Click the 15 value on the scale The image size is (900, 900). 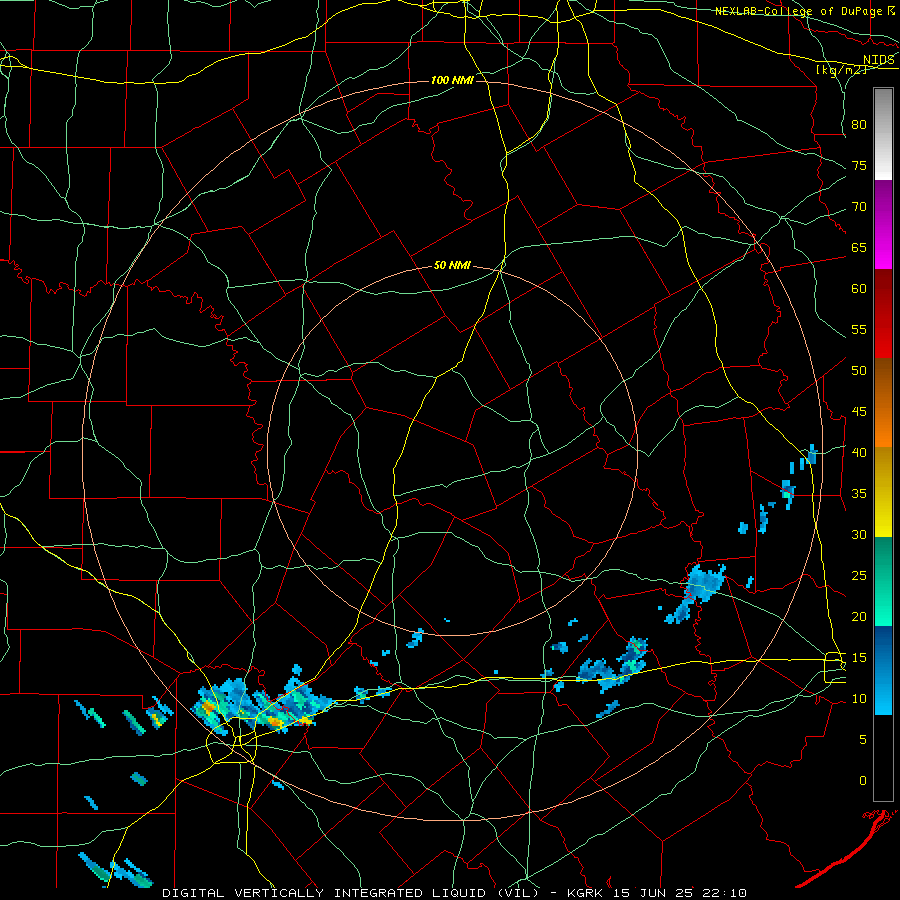pyautogui.click(x=859, y=657)
